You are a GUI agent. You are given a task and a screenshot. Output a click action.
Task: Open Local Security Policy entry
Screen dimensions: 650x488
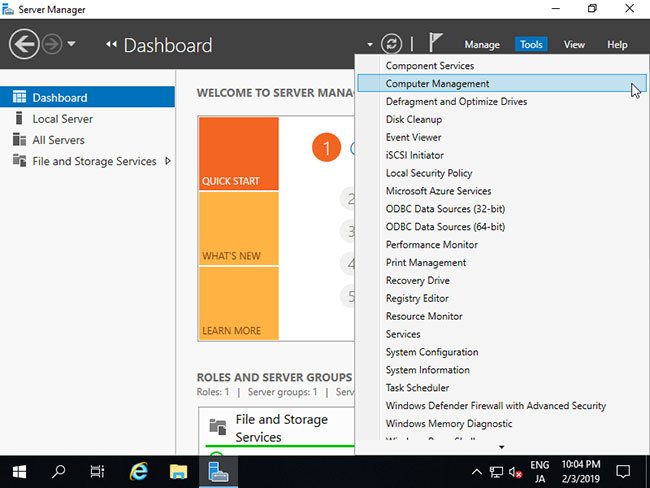[x=502, y=173]
